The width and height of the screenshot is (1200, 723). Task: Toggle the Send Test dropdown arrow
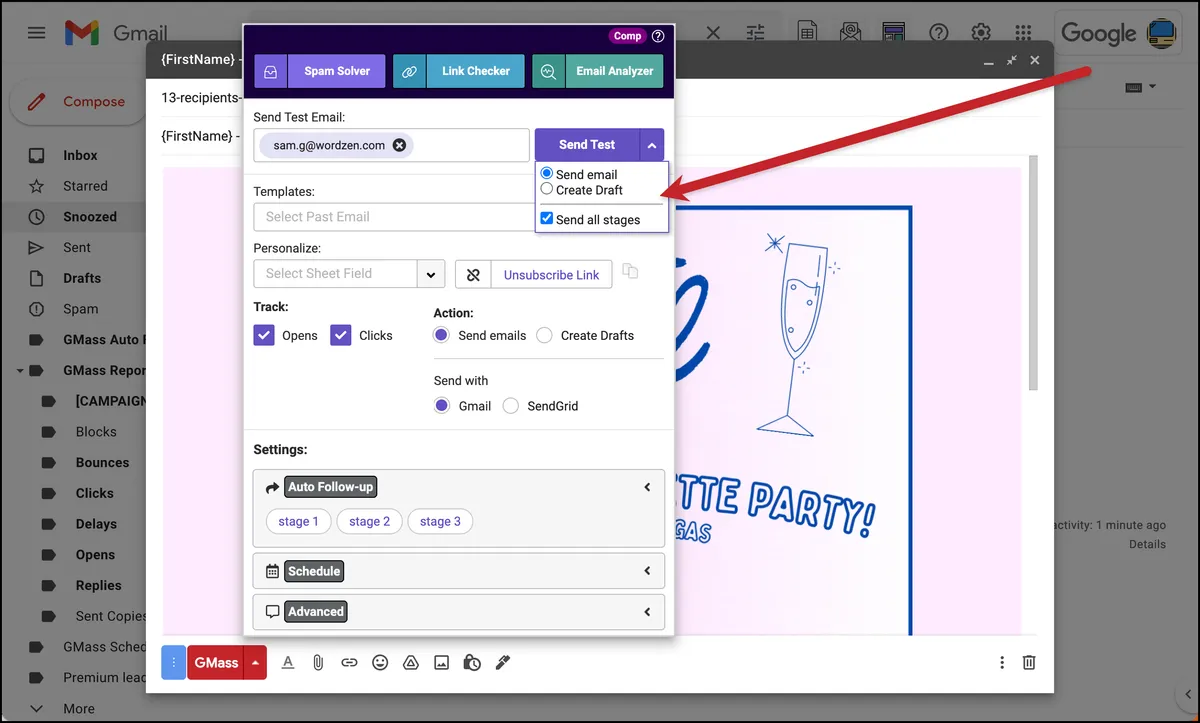click(652, 145)
